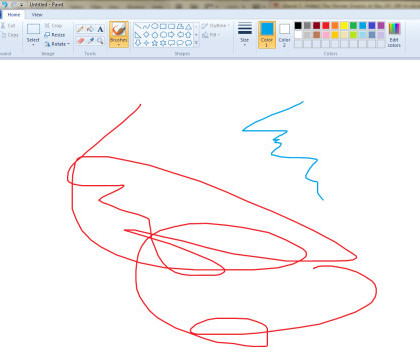
Task: Select the Fill with color bucket tool
Action: [x=90, y=29]
